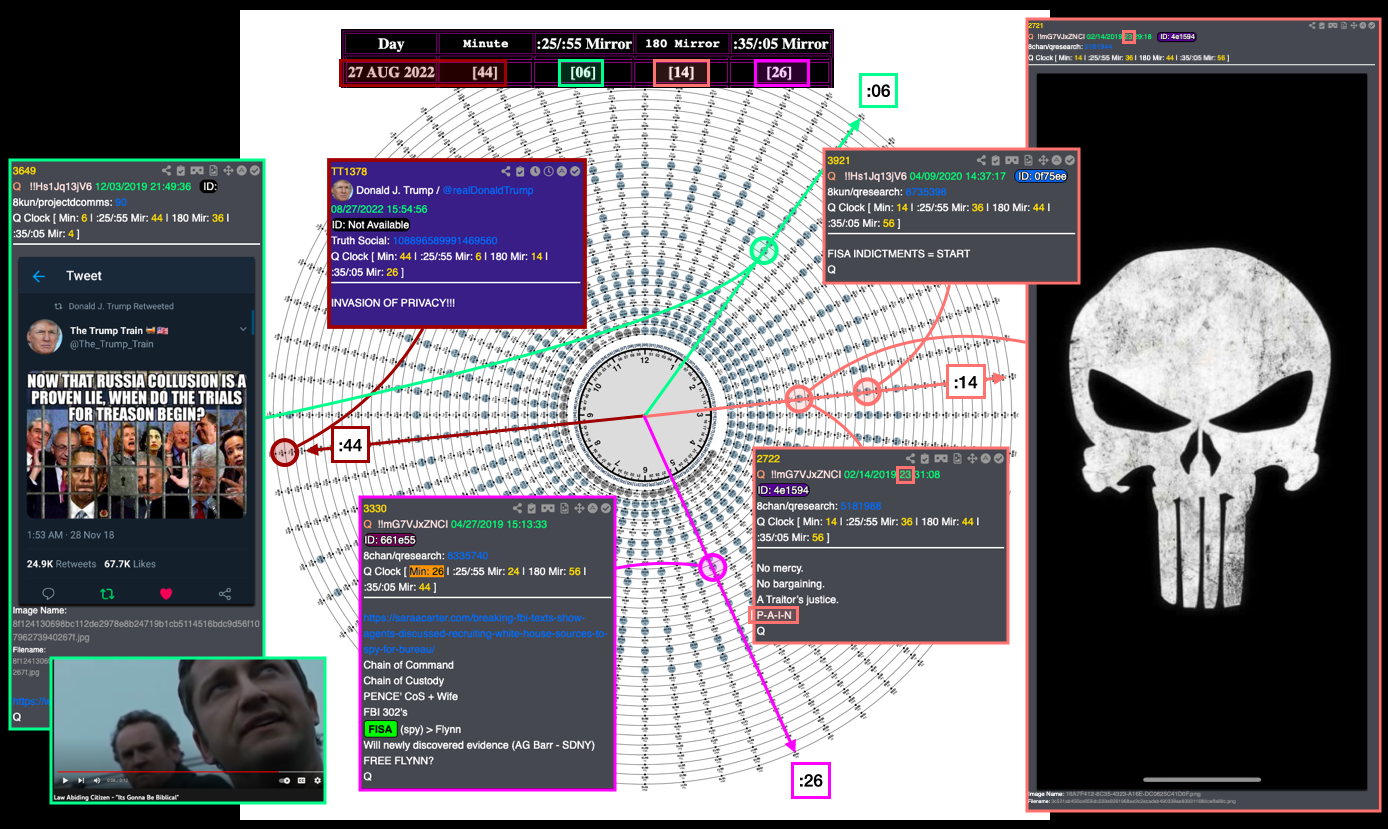
Task: Click share icon on post 2722
Action: pyautogui.click(x=910, y=459)
